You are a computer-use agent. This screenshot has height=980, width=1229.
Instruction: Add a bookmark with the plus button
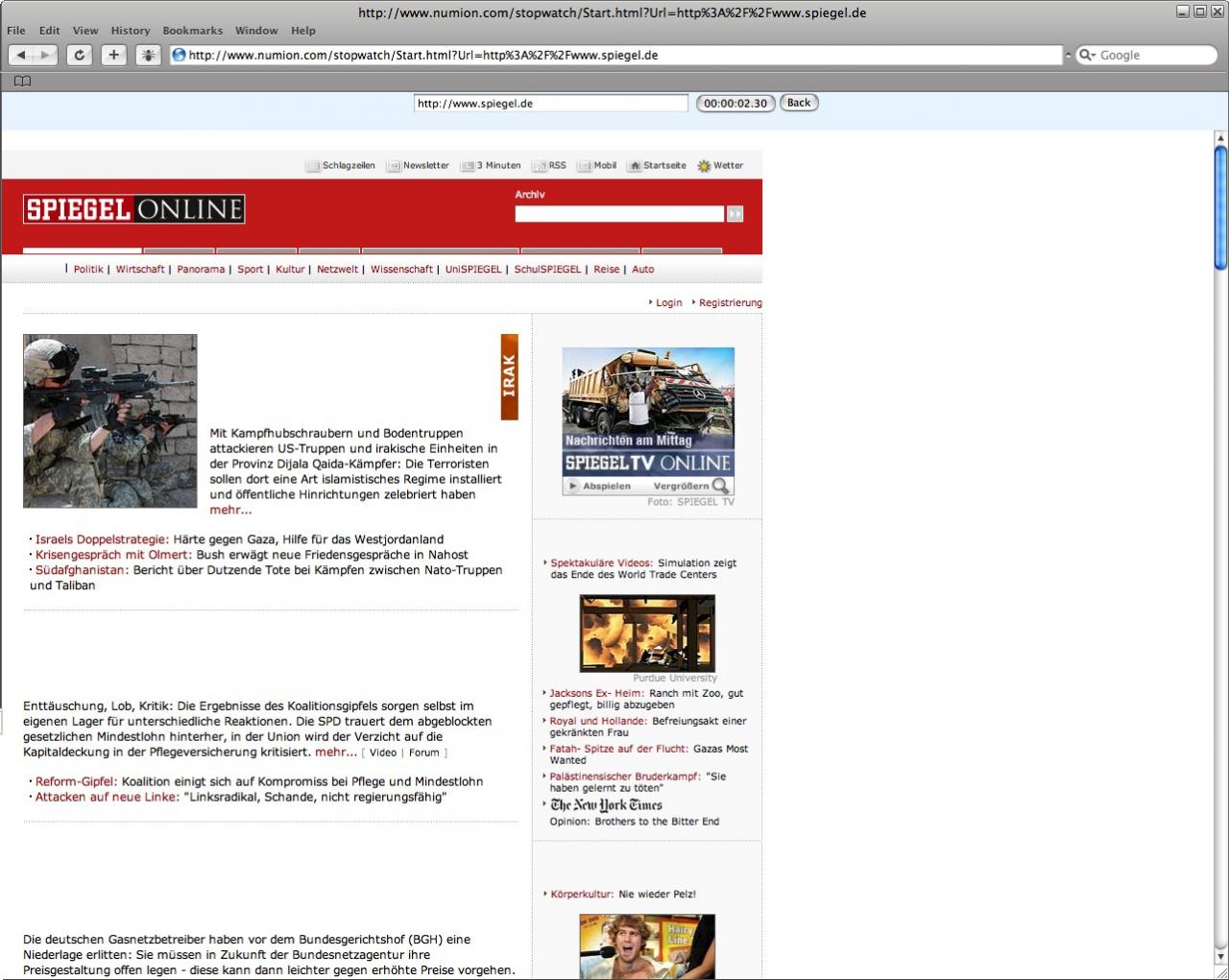point(113,56)
